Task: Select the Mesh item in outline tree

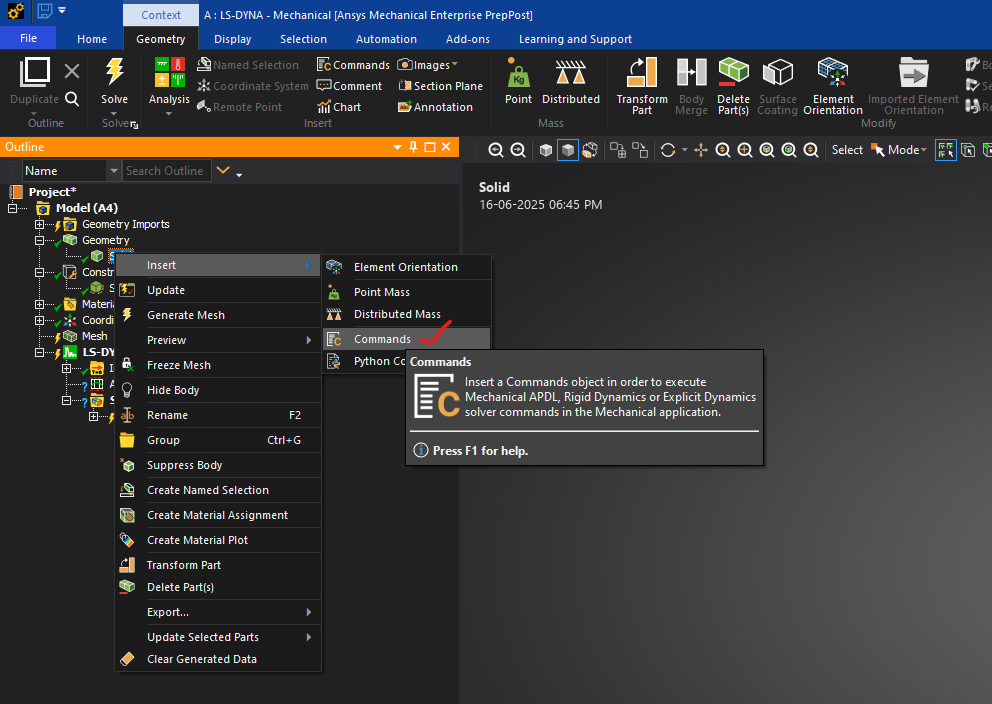Action: tap(94, 336)
